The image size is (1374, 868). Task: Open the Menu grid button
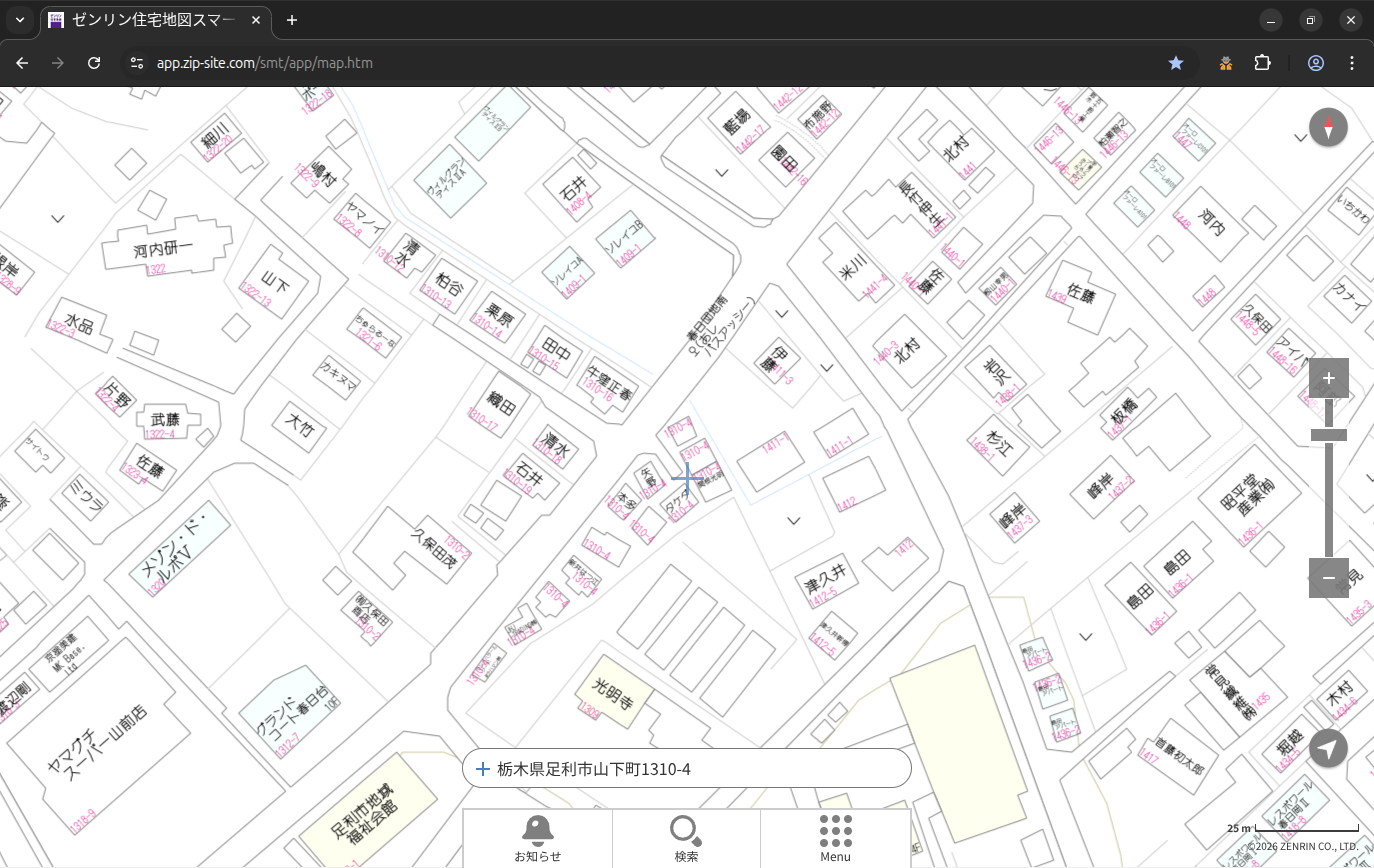point(835,838)
